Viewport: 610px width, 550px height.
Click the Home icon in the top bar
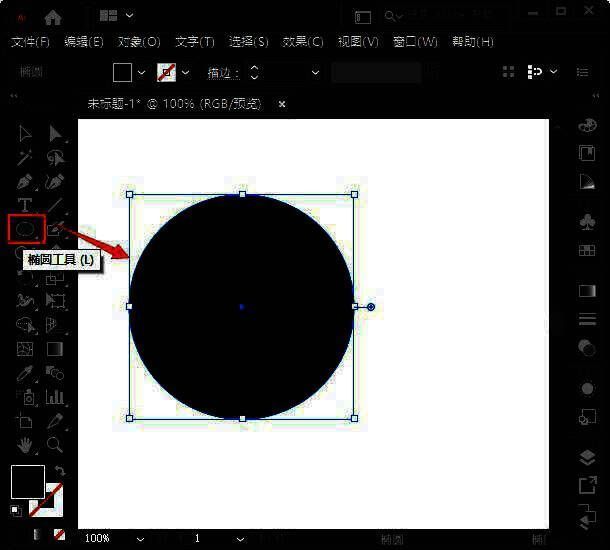point(53,16)
